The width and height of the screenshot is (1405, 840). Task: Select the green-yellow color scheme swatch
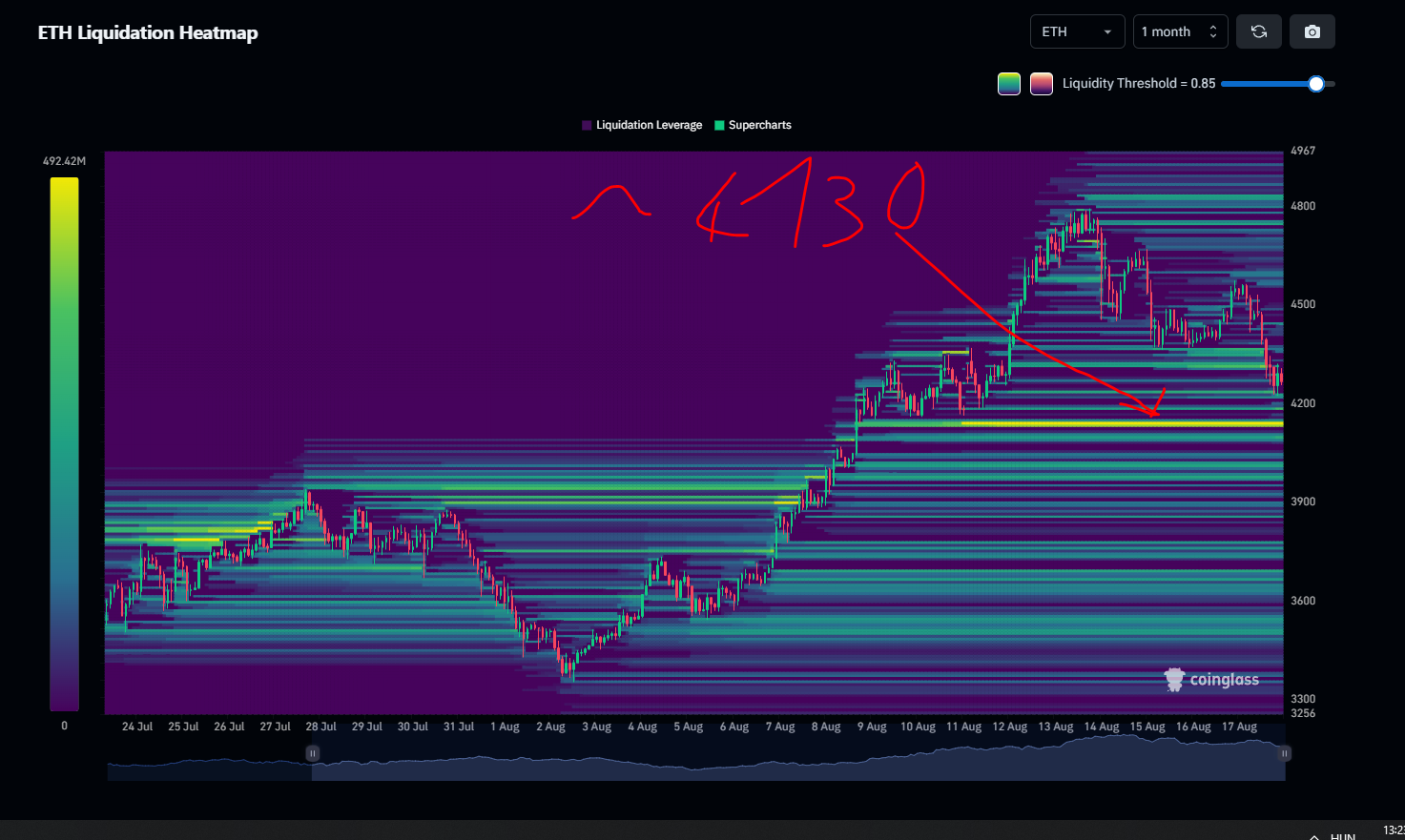pyautogui.click(x=1009, y=84)
